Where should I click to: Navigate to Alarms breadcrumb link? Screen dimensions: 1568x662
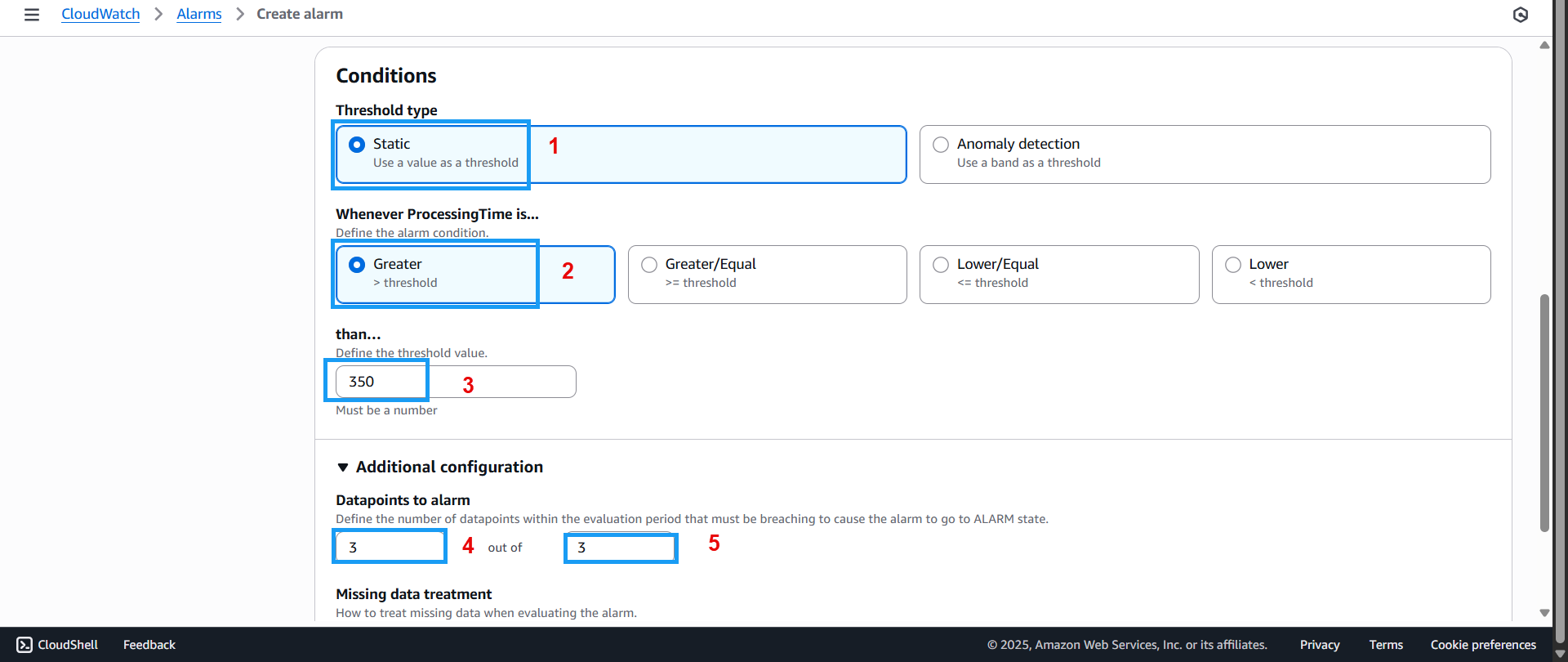[198, 15]
